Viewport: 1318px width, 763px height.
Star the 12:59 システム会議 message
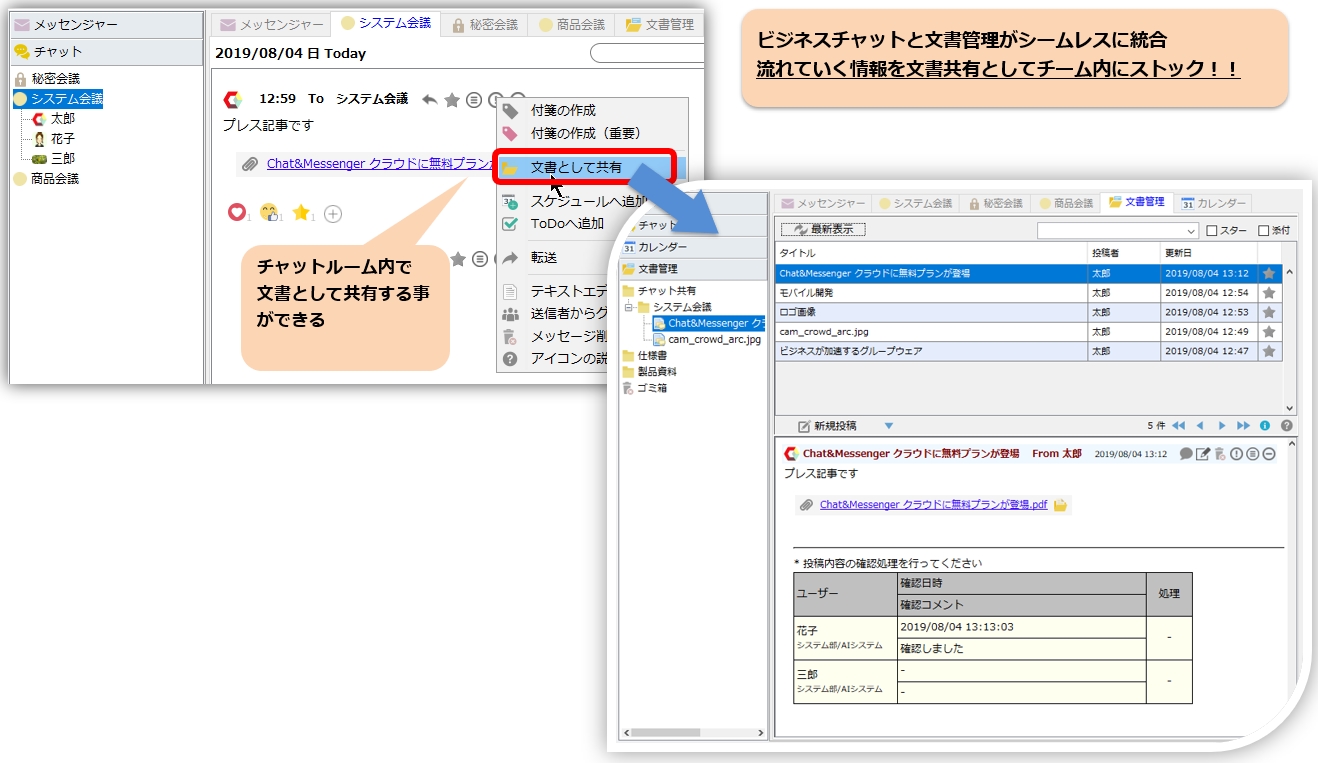tap(452, 99)
